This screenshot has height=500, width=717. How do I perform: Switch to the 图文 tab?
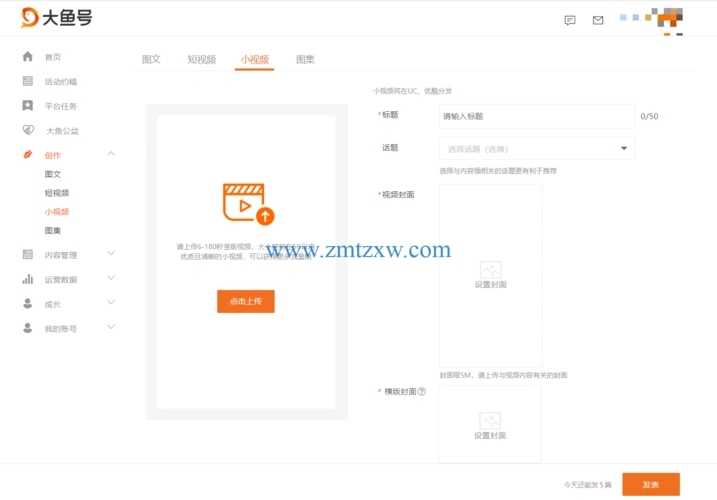[x=151, y=59]
